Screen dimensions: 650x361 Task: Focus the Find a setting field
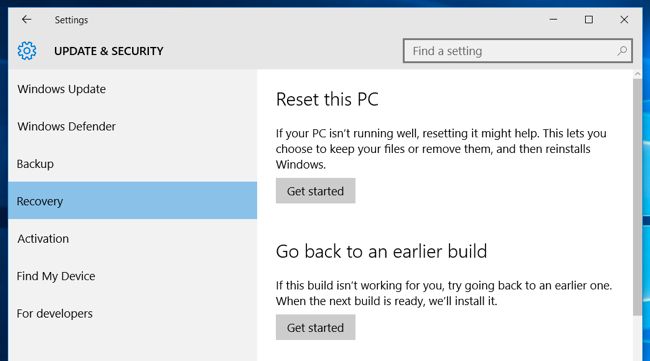point(518,51)
